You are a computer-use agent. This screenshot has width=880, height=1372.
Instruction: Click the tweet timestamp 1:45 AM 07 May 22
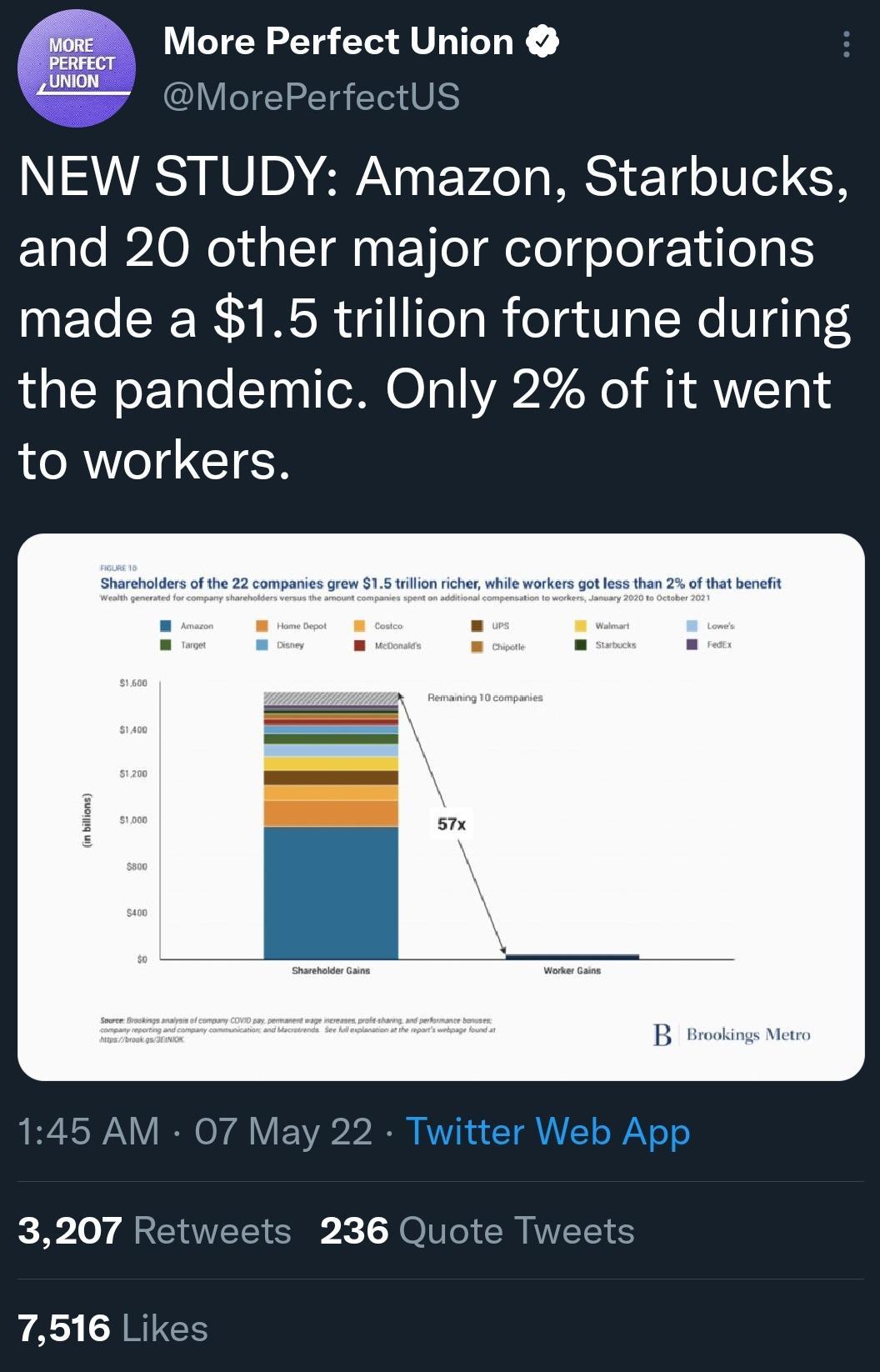192,1132
